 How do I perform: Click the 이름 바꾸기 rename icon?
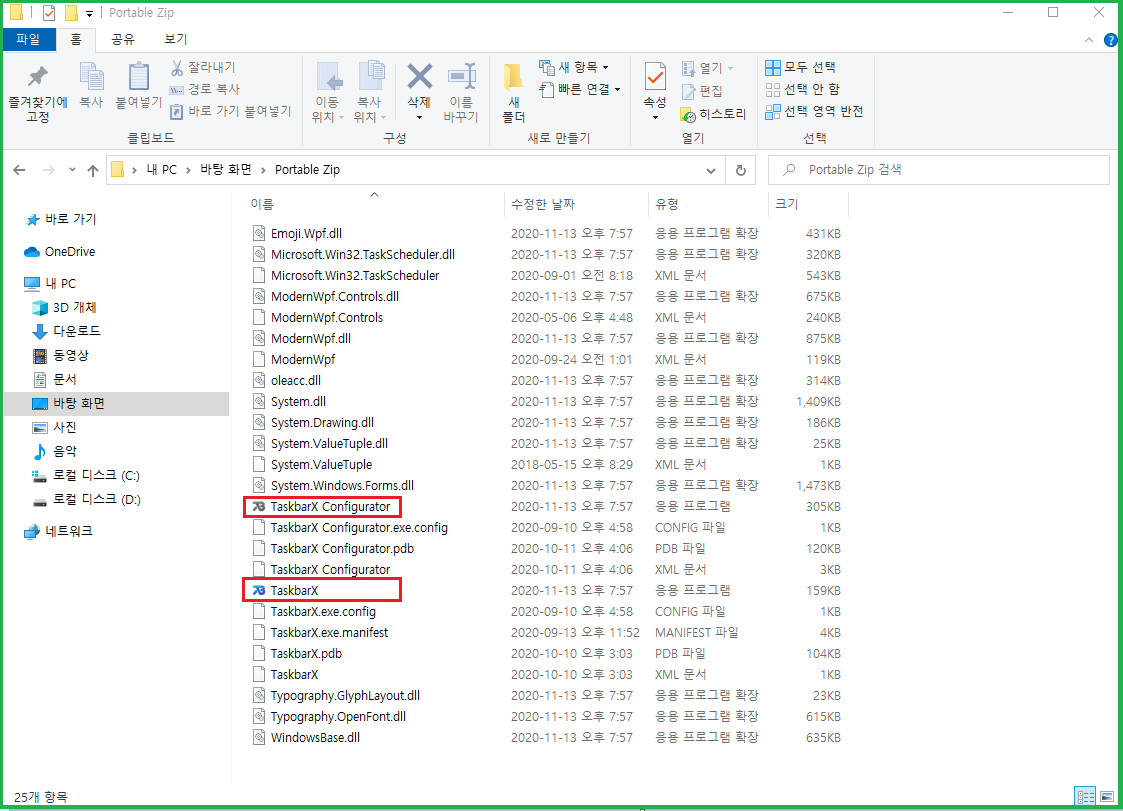coord(461,76)
